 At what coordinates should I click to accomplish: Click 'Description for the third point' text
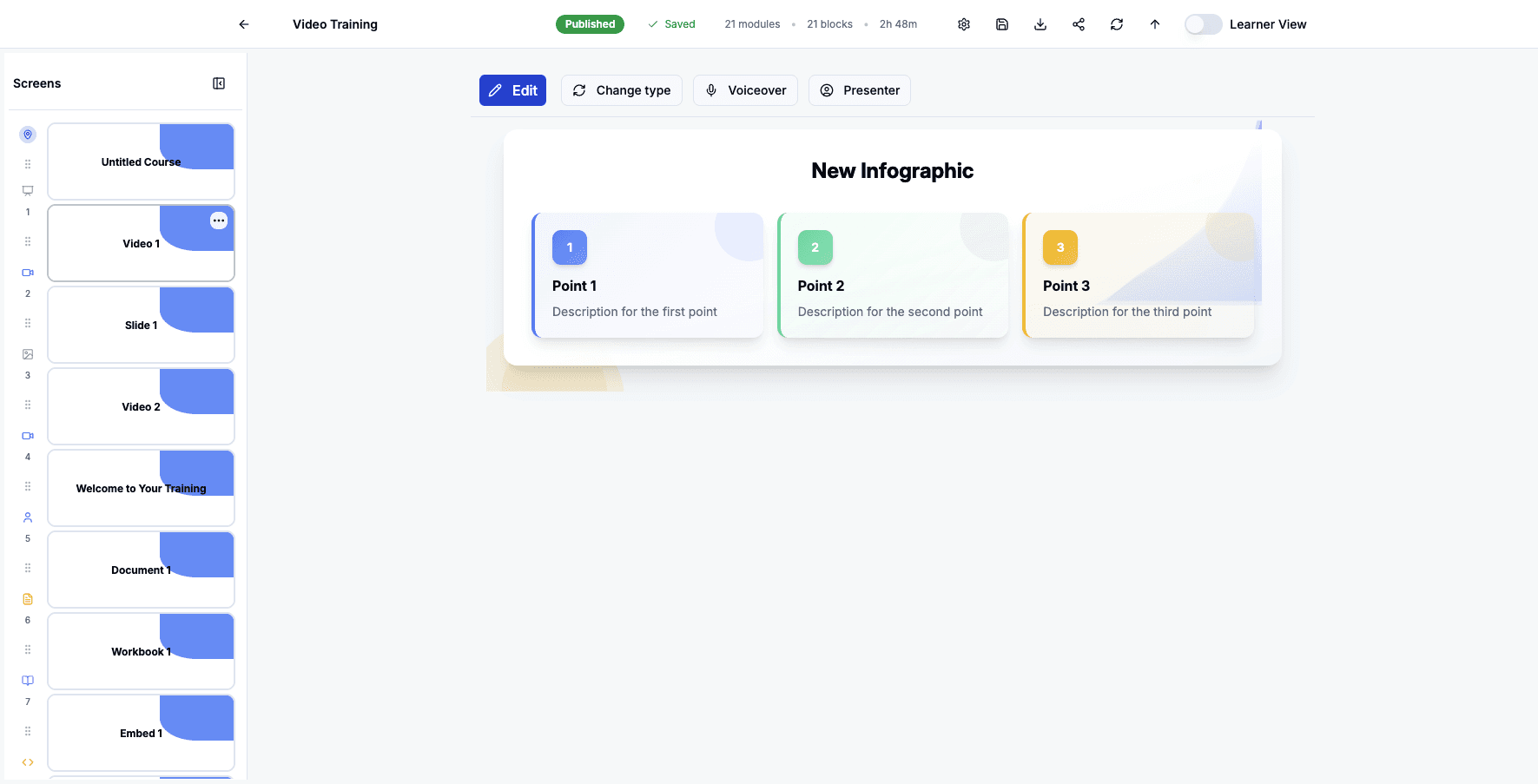(x=1127, y=312)
